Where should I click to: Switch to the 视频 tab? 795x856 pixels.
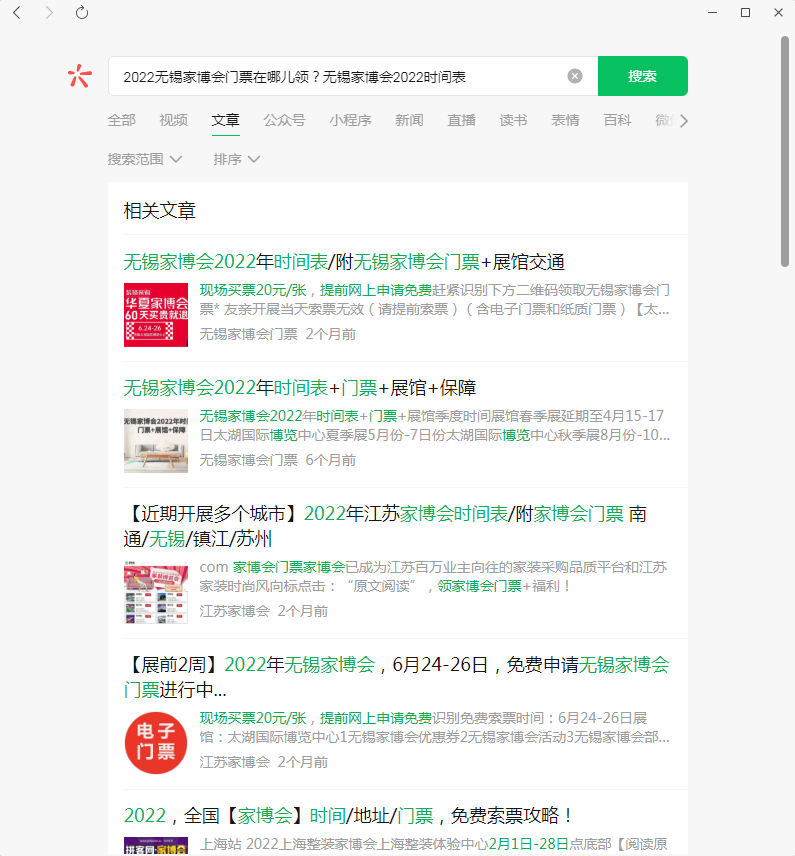tap(174, 120)
